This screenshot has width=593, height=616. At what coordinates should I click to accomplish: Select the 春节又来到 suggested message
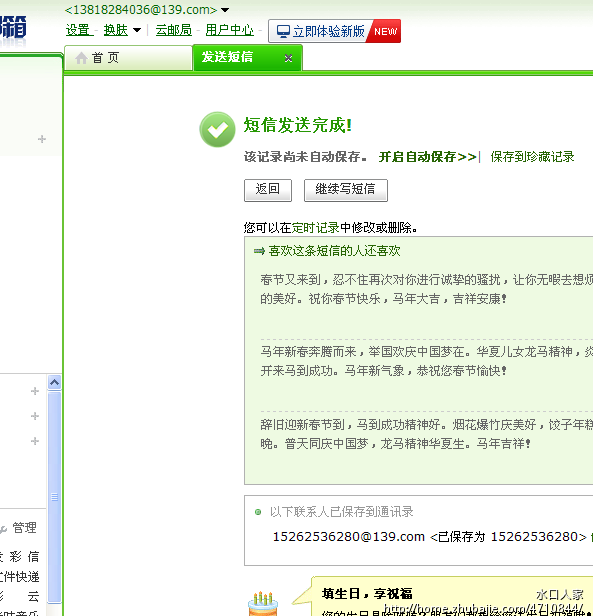click(x=426, y=290)
